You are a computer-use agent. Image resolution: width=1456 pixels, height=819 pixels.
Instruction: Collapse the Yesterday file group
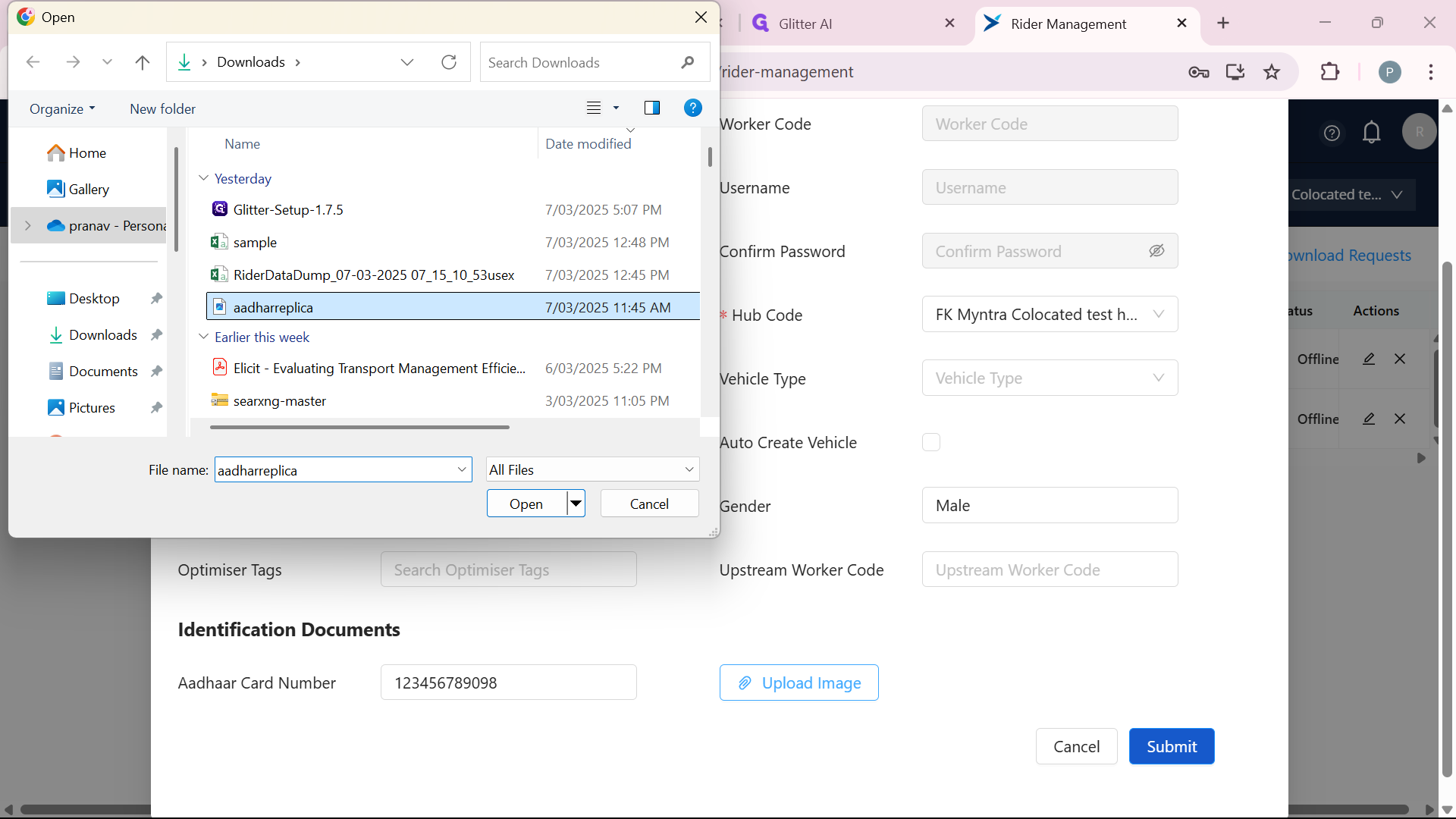point(203,178)
